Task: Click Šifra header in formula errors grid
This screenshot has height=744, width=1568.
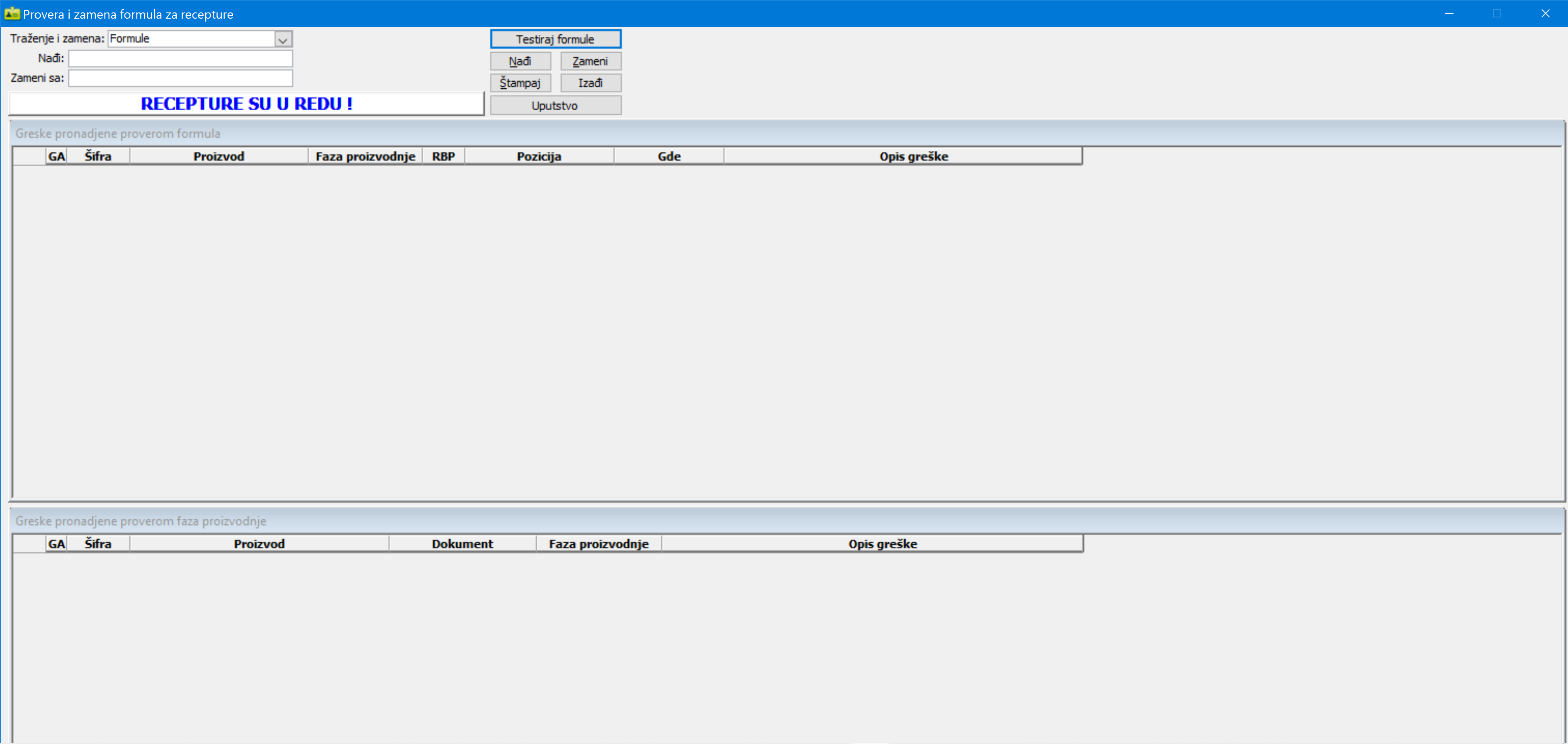Action: [98, 156]
